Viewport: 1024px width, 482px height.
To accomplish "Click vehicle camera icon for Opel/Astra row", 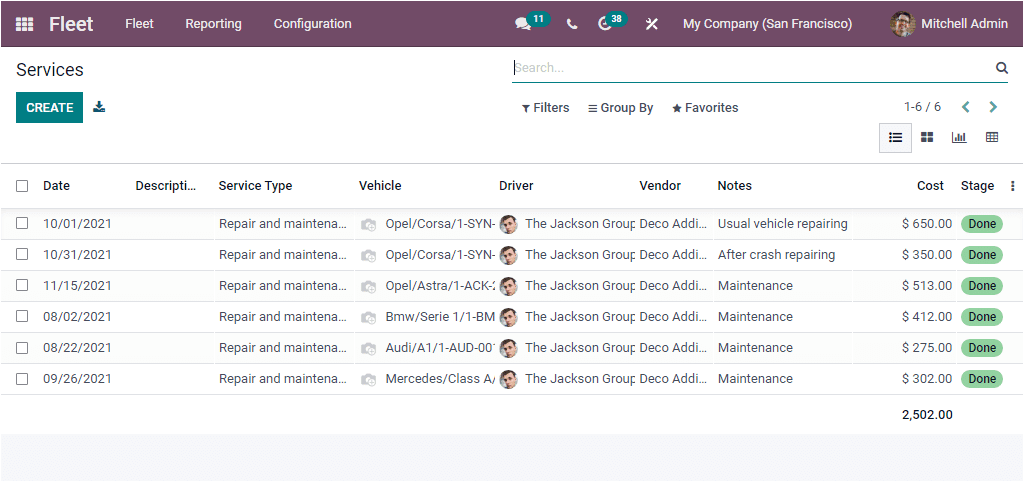I will 369,286.
